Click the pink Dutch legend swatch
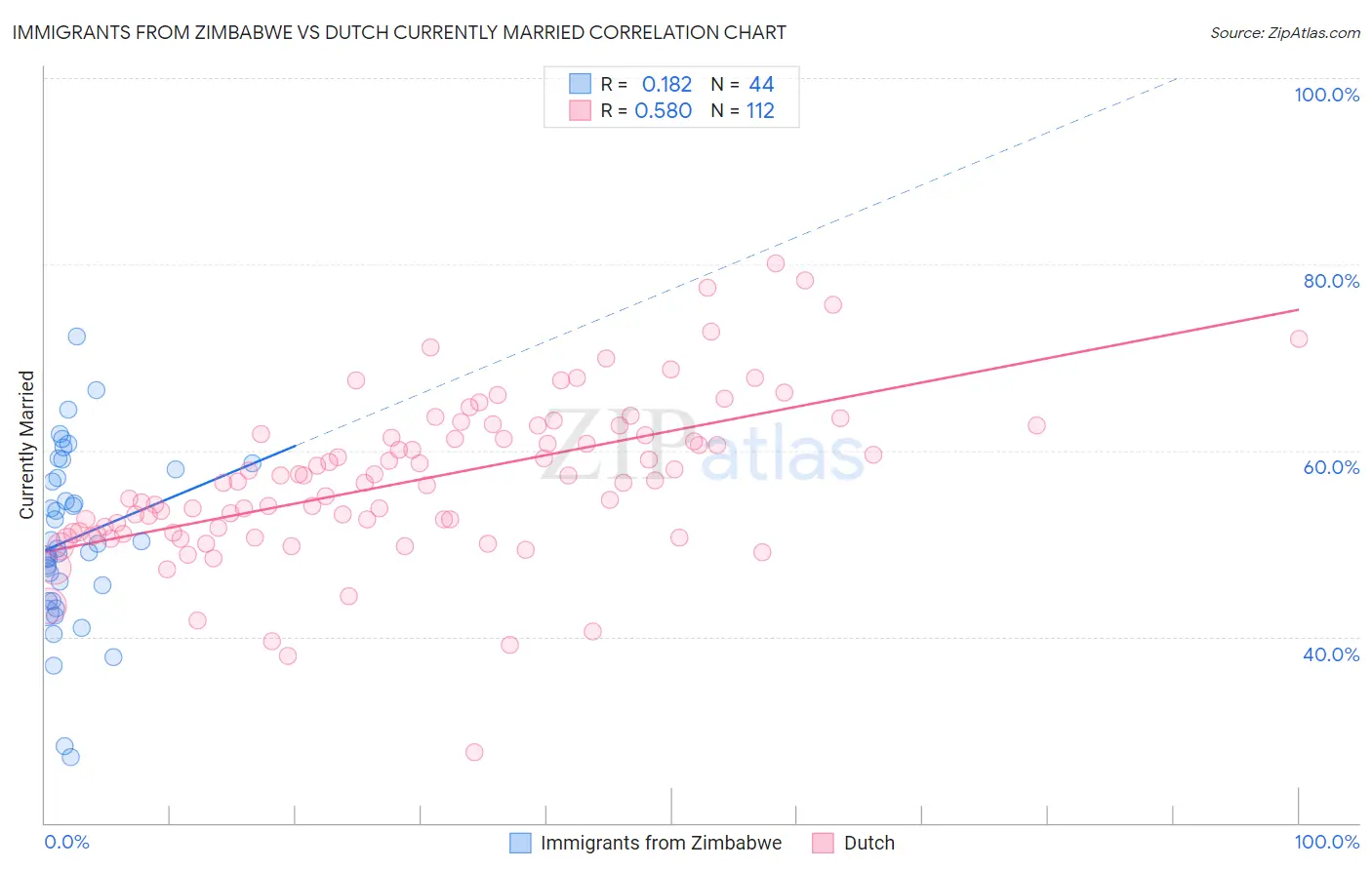The image size is (1372, 870). [824, 843]
